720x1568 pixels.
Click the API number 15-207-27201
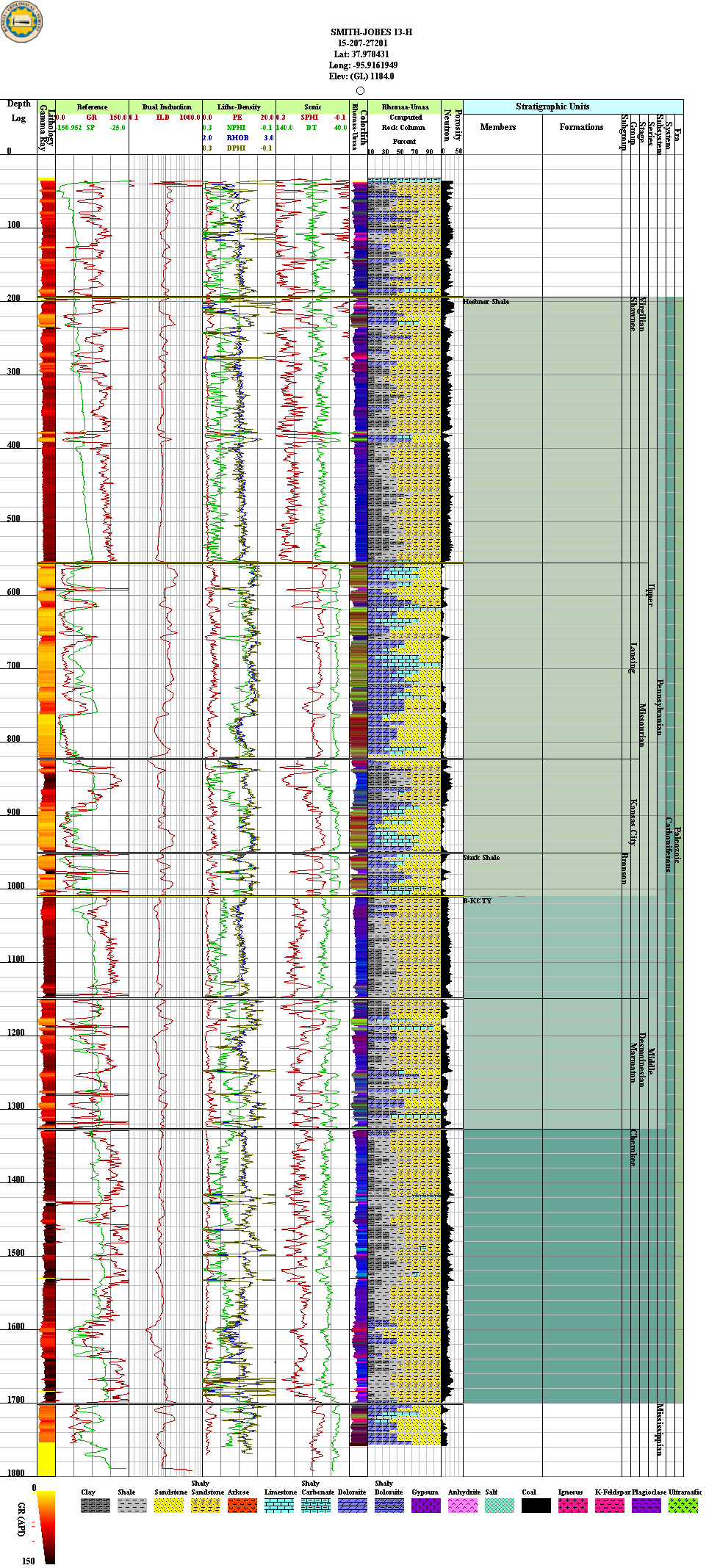[363, 43]
